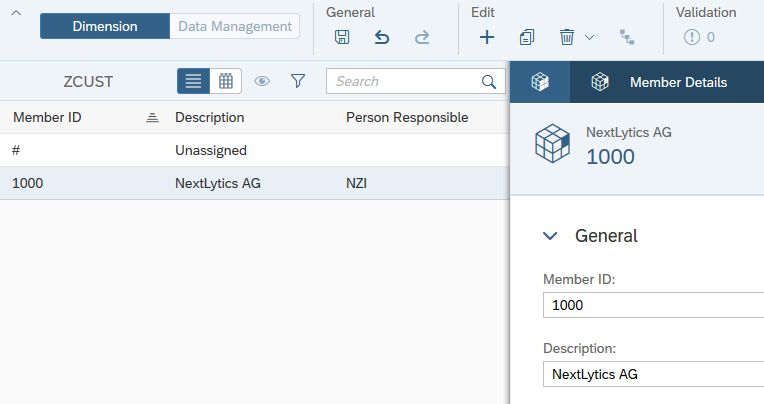
Task: Switch to the Dimension tab
Action: 105,26
